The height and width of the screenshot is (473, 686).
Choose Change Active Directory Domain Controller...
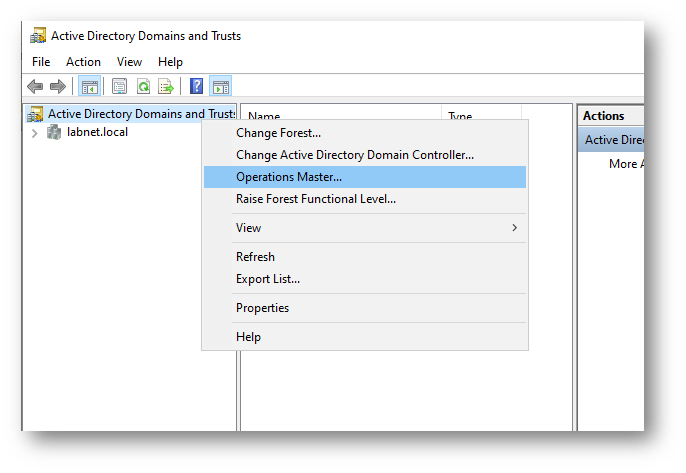point(365,155)
